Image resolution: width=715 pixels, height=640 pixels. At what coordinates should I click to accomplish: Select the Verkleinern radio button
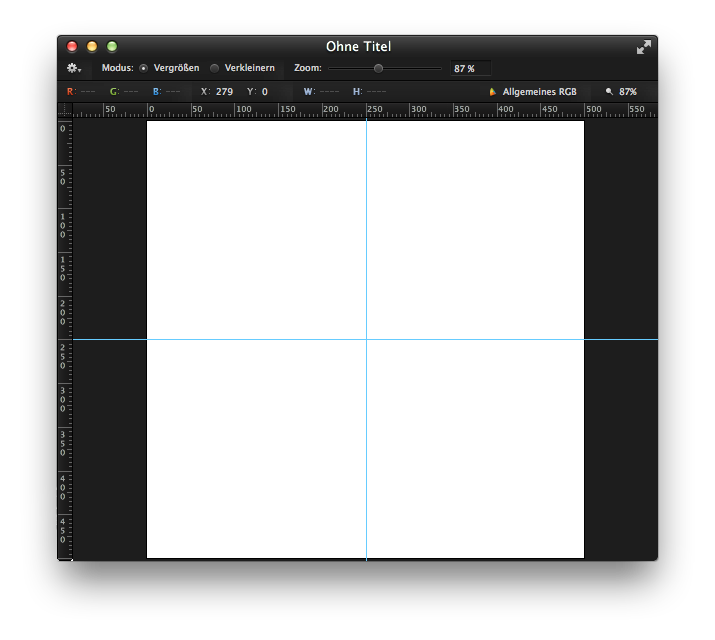(214, 68)
